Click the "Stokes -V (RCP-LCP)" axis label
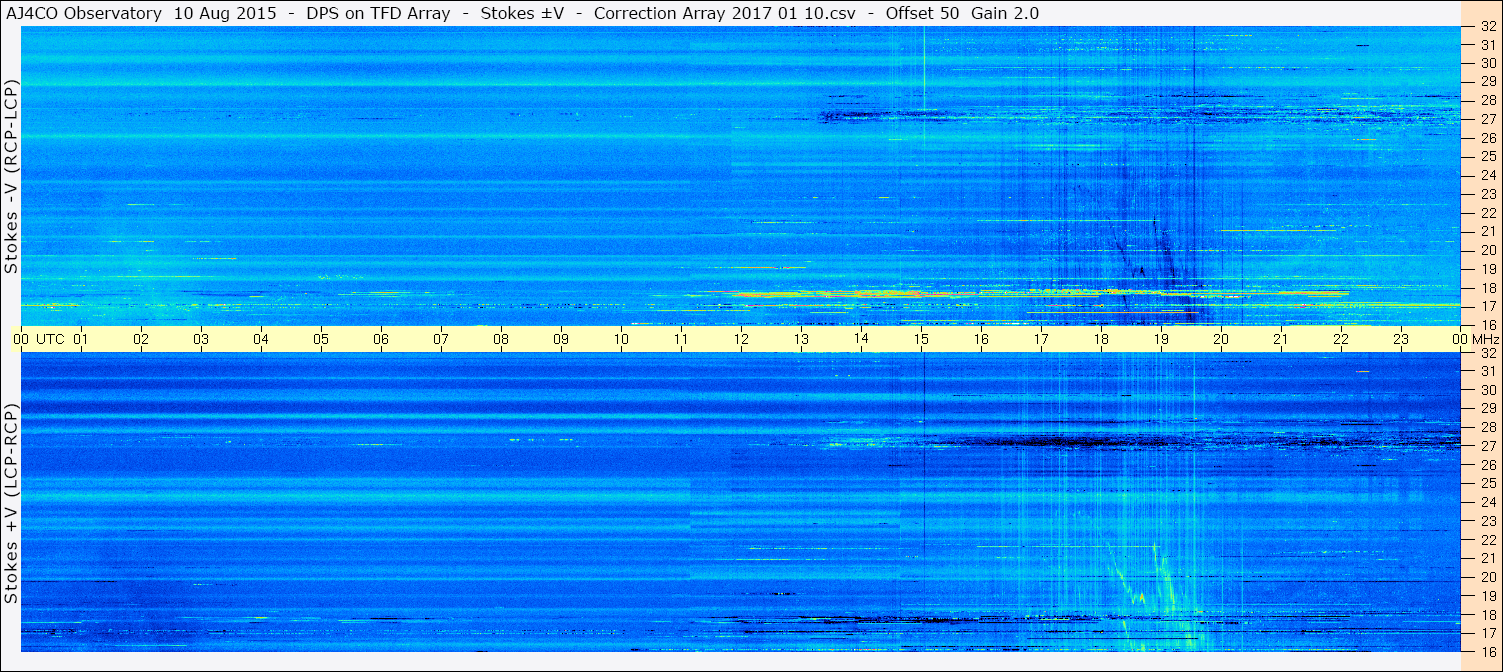The image size is (1503, 672). click(x=11, y=177)
